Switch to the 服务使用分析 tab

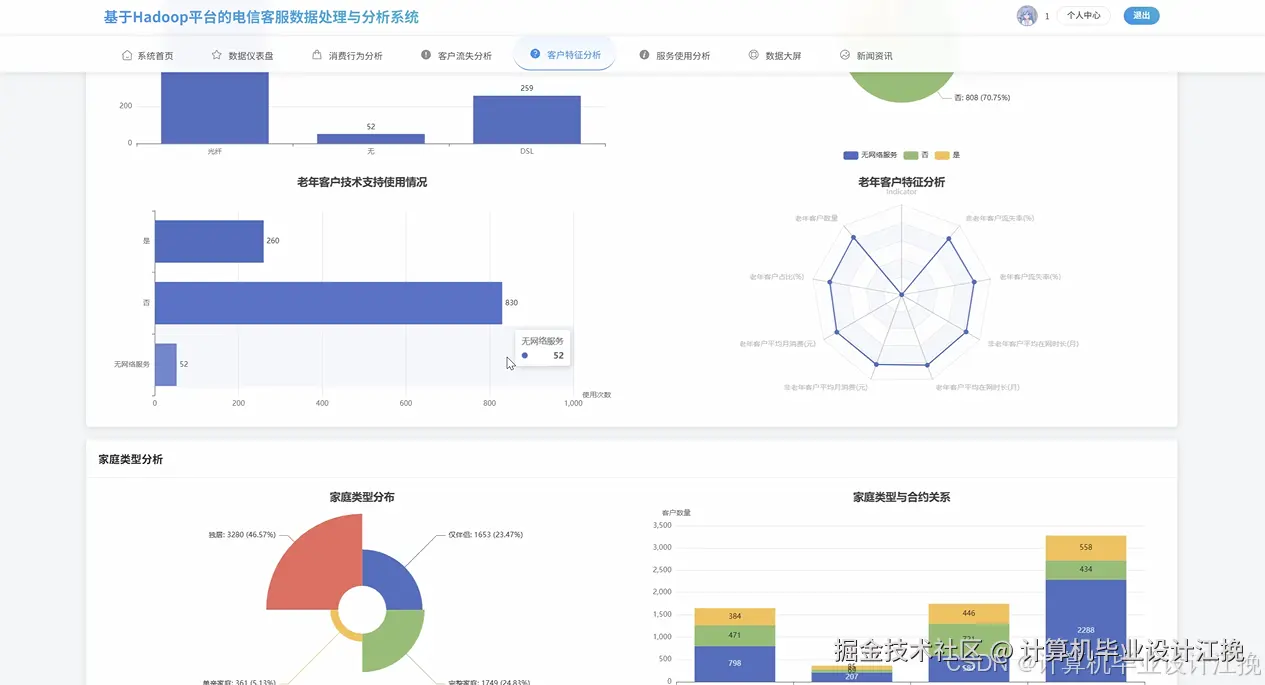pos(674,56)
